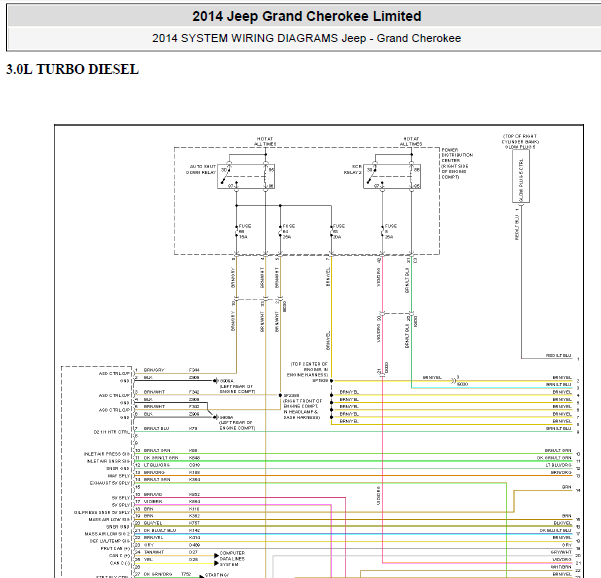
Task: Click the 'SCR RELAY 2' label
Action: 353,169
